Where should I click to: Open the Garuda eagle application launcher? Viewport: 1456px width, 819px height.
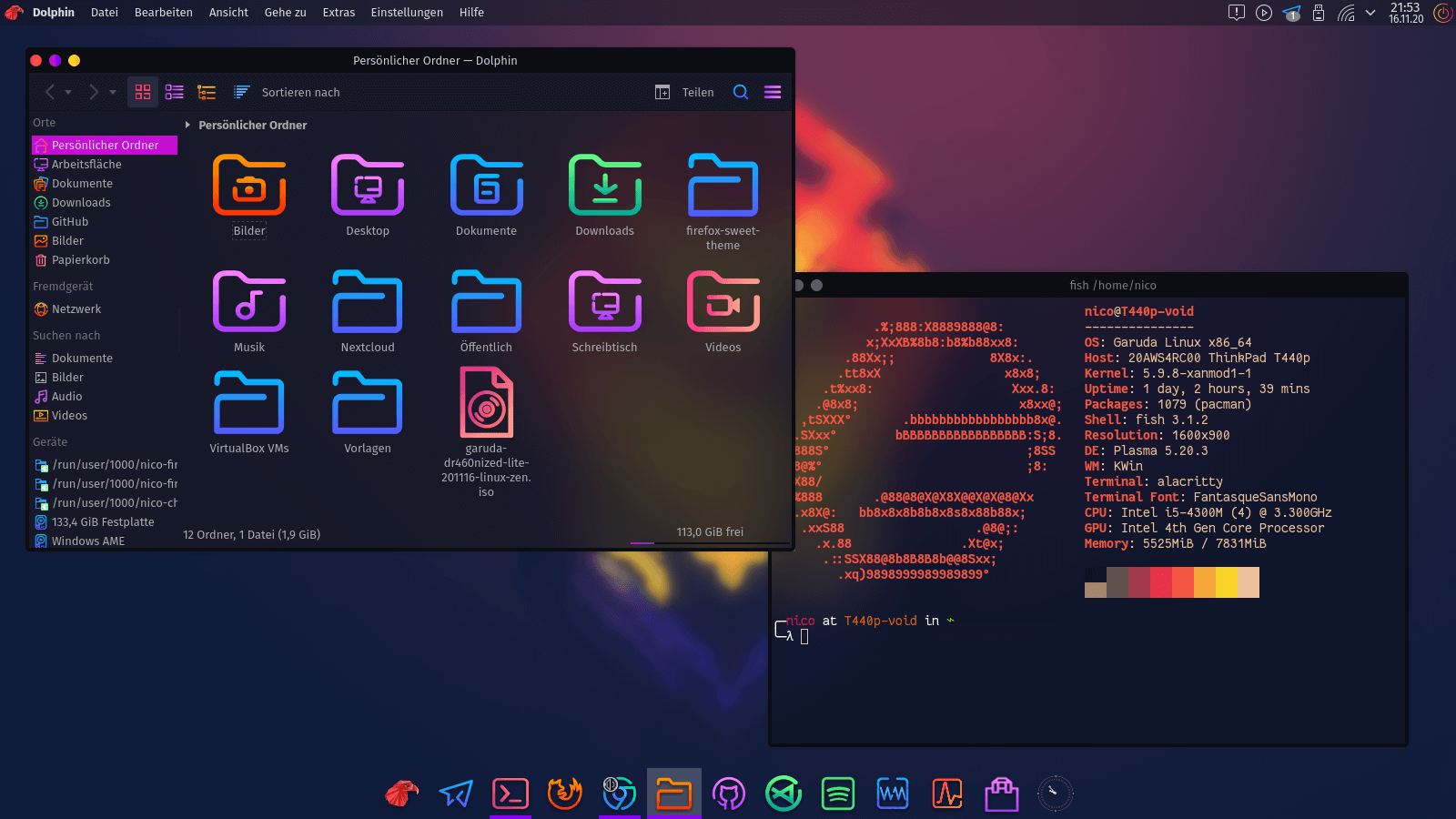click(400, 794)
